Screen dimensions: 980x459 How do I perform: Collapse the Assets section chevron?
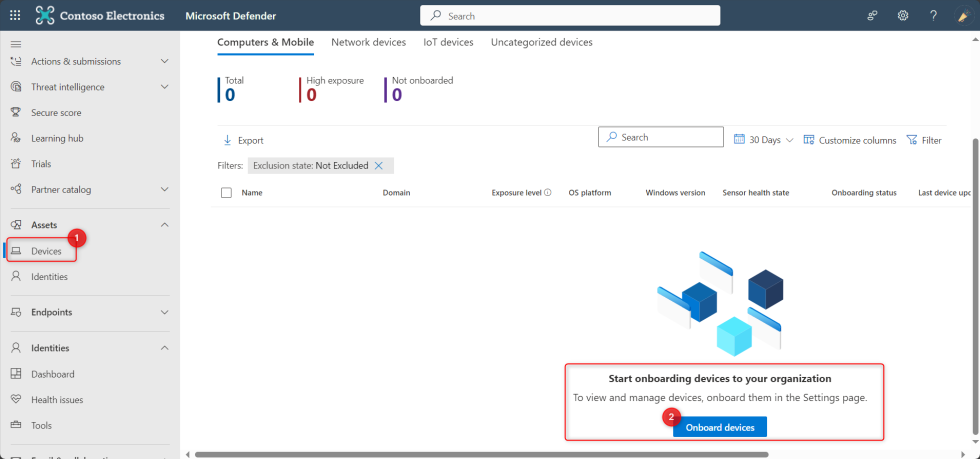click(164, 224)
